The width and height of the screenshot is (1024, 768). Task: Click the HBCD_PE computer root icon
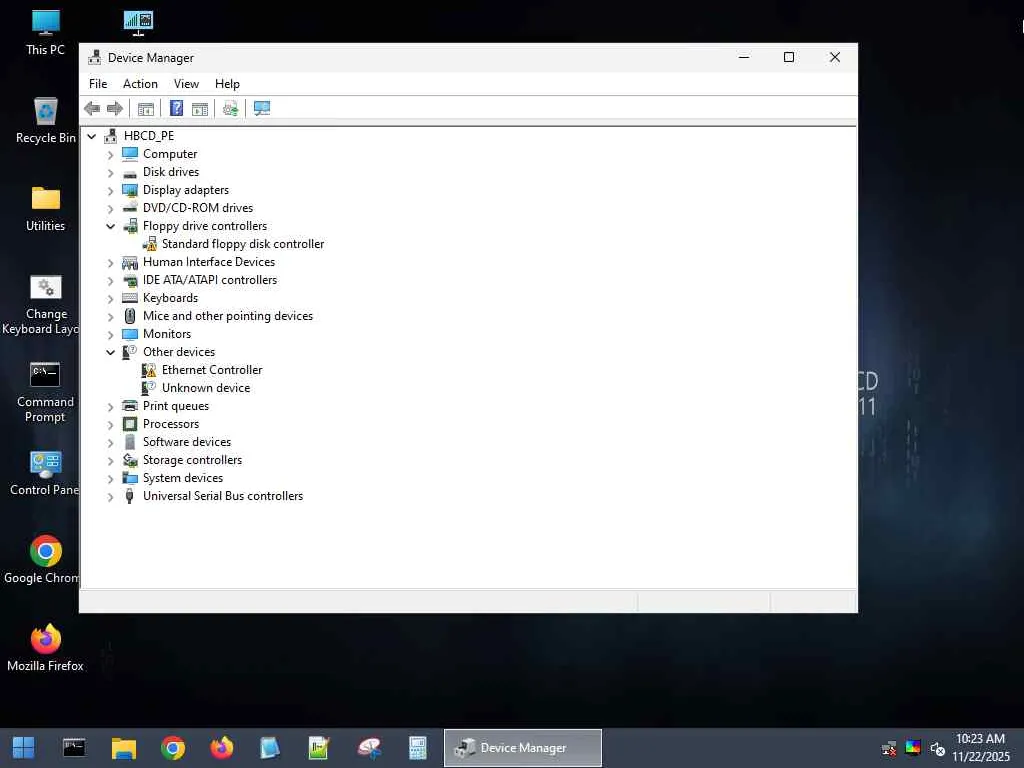(111, 136)
